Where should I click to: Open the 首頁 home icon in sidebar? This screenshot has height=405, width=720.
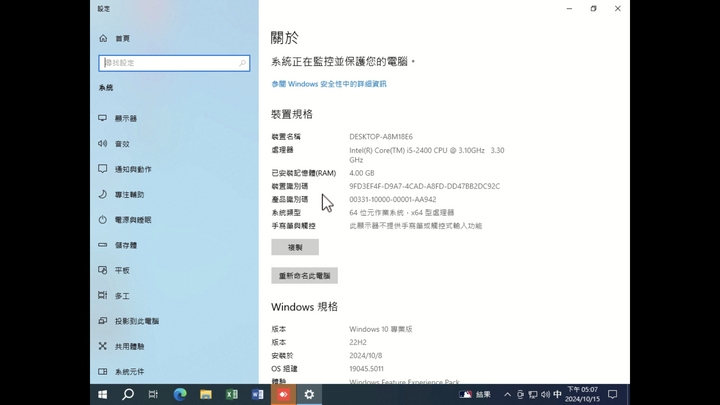pos(103,39)
